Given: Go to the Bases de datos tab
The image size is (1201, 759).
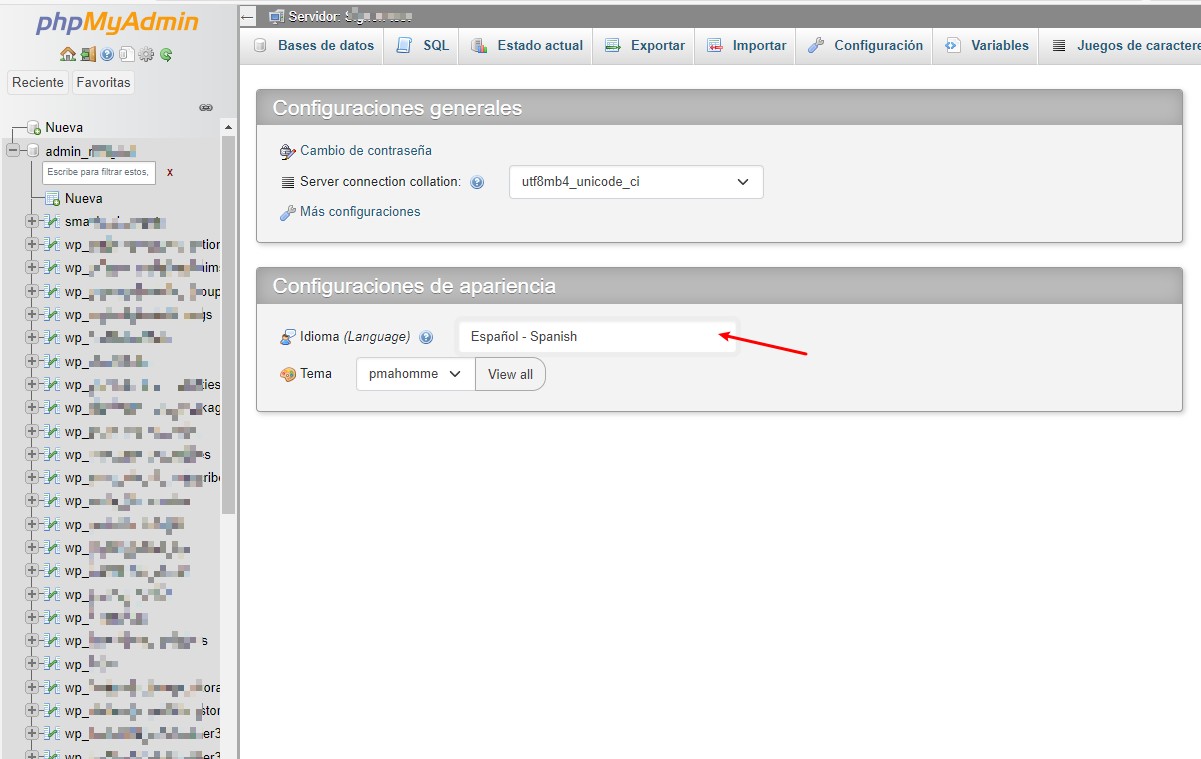Looking at the screenshot, I should (x=313, y=46).
